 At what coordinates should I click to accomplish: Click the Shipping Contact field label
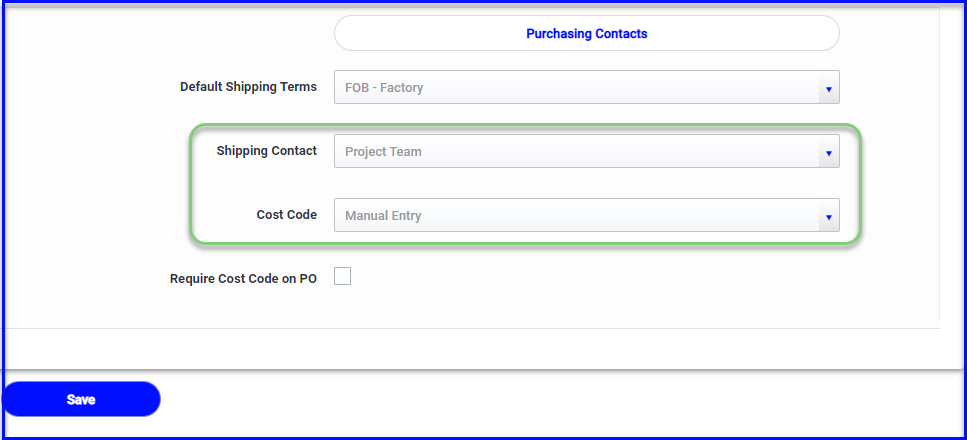[266, 151]
